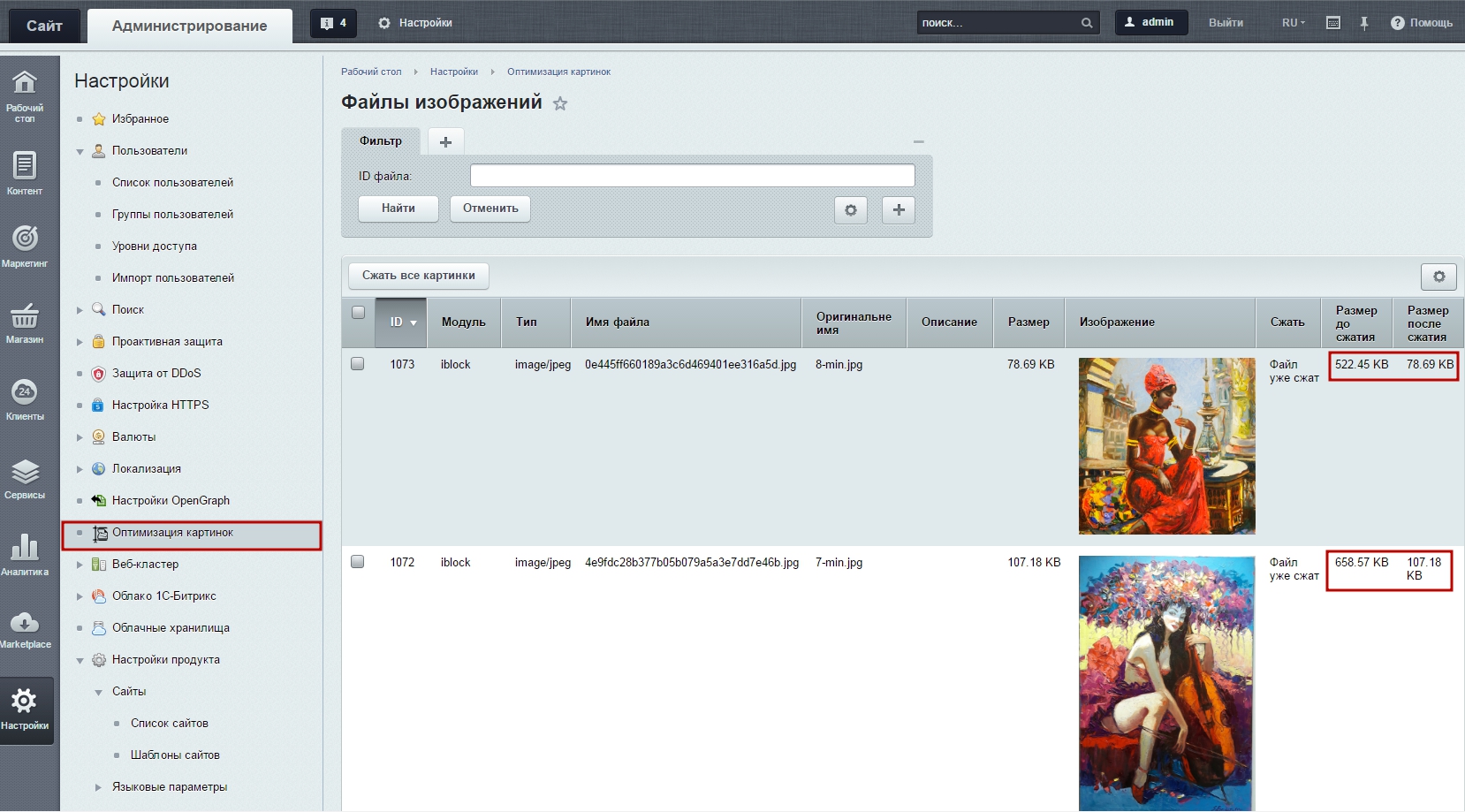This screenshot has height=812, width=1465.
Task: Open the Маркетинг target icon
Action: pos(25,239)
